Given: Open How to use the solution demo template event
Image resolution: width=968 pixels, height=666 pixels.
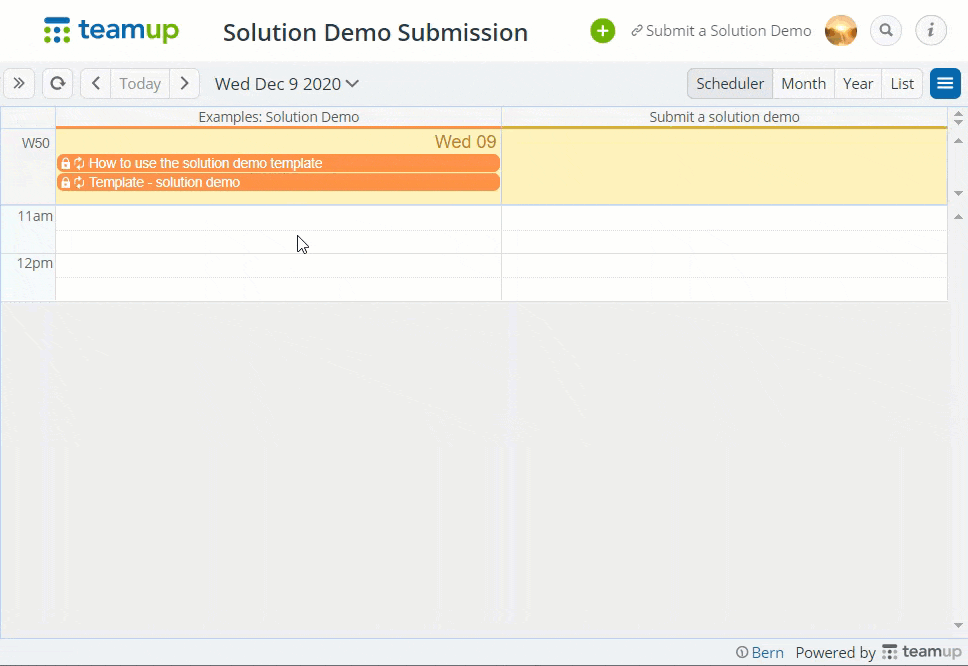Looking at the screenshot, I should pos(278,163).
